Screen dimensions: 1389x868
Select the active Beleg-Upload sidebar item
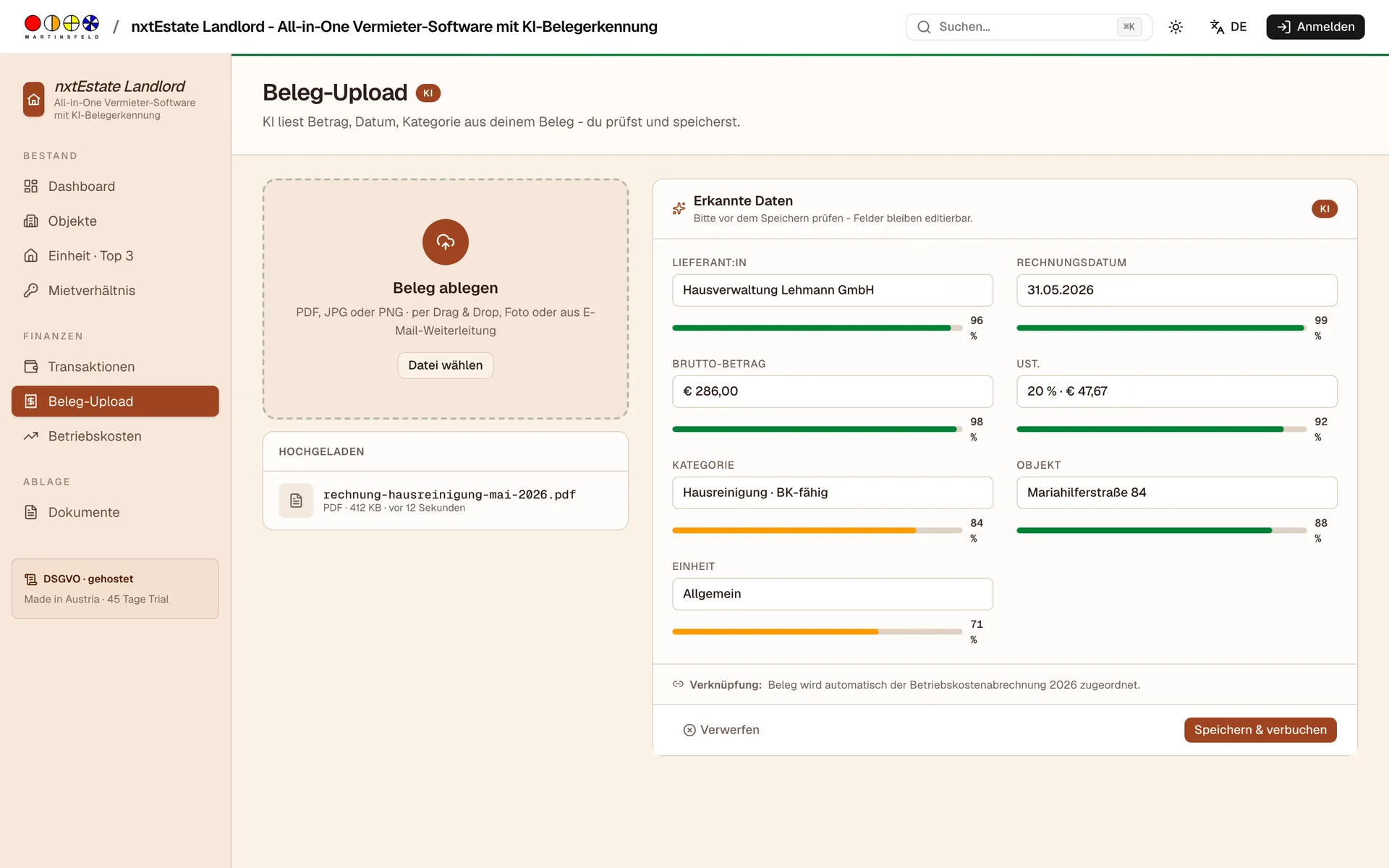[115, 401]
